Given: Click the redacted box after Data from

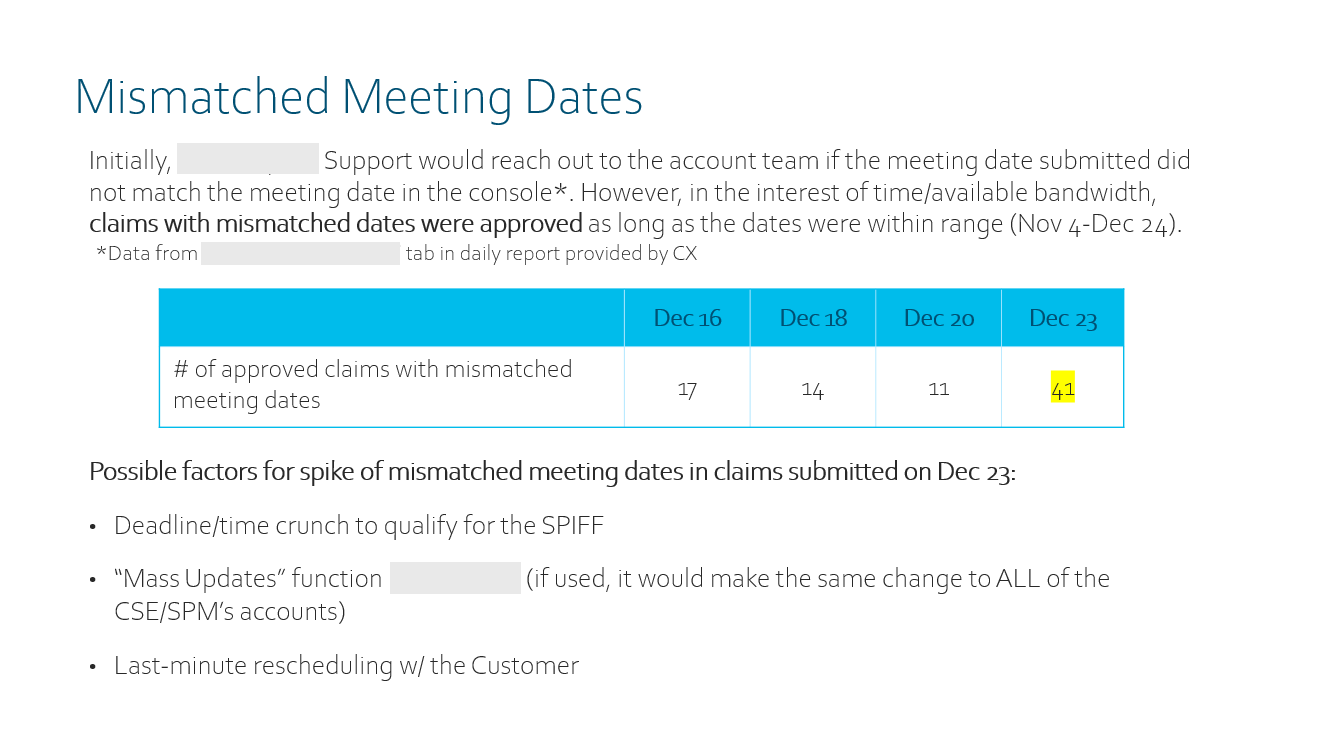Looking at the screenshot, I should pos(300,253).
